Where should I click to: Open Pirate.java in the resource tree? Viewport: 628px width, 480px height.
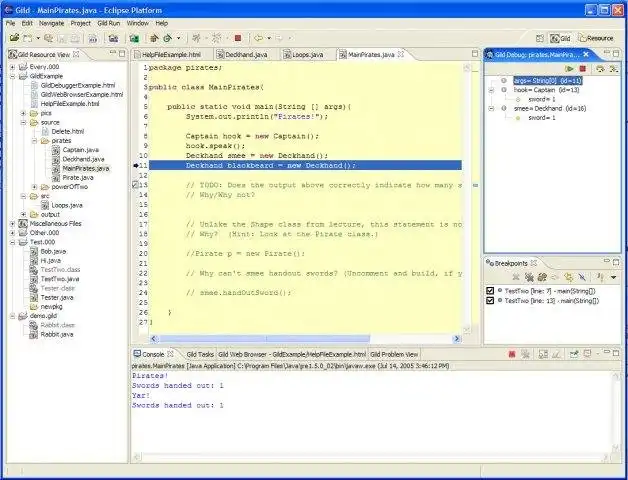click(x=79, y=177)
